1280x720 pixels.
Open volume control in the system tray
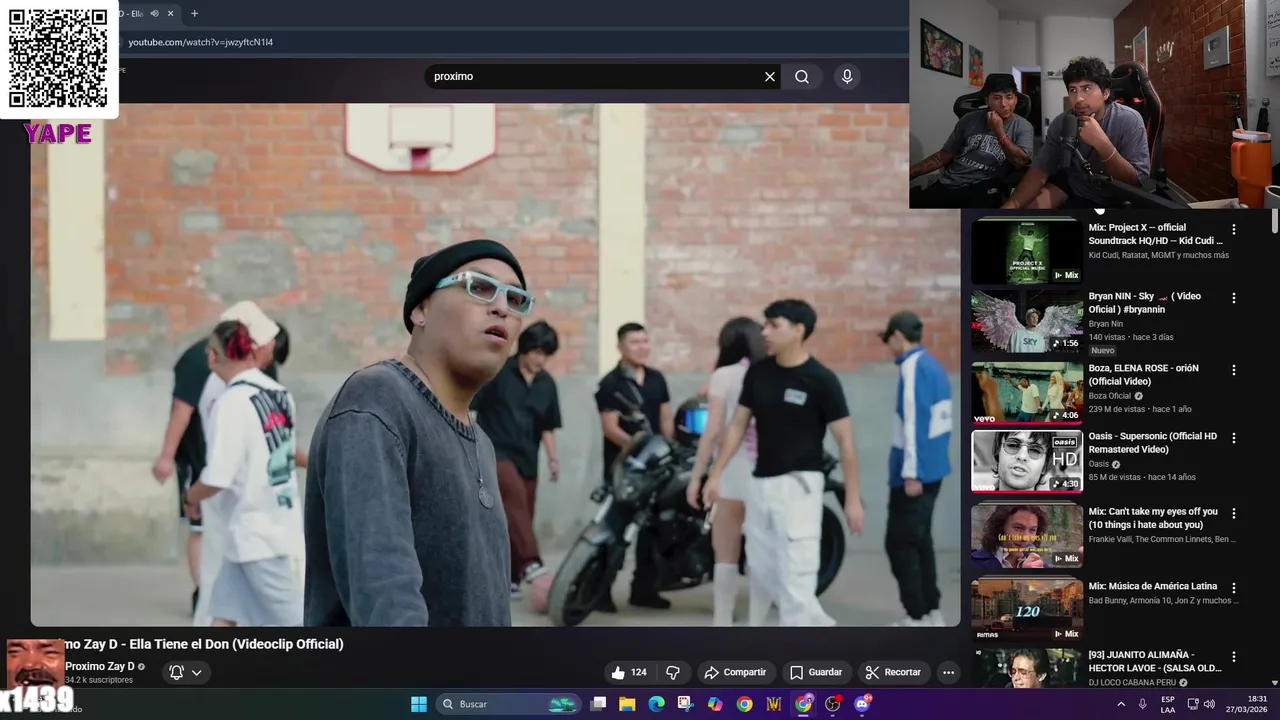point(1210,704)
